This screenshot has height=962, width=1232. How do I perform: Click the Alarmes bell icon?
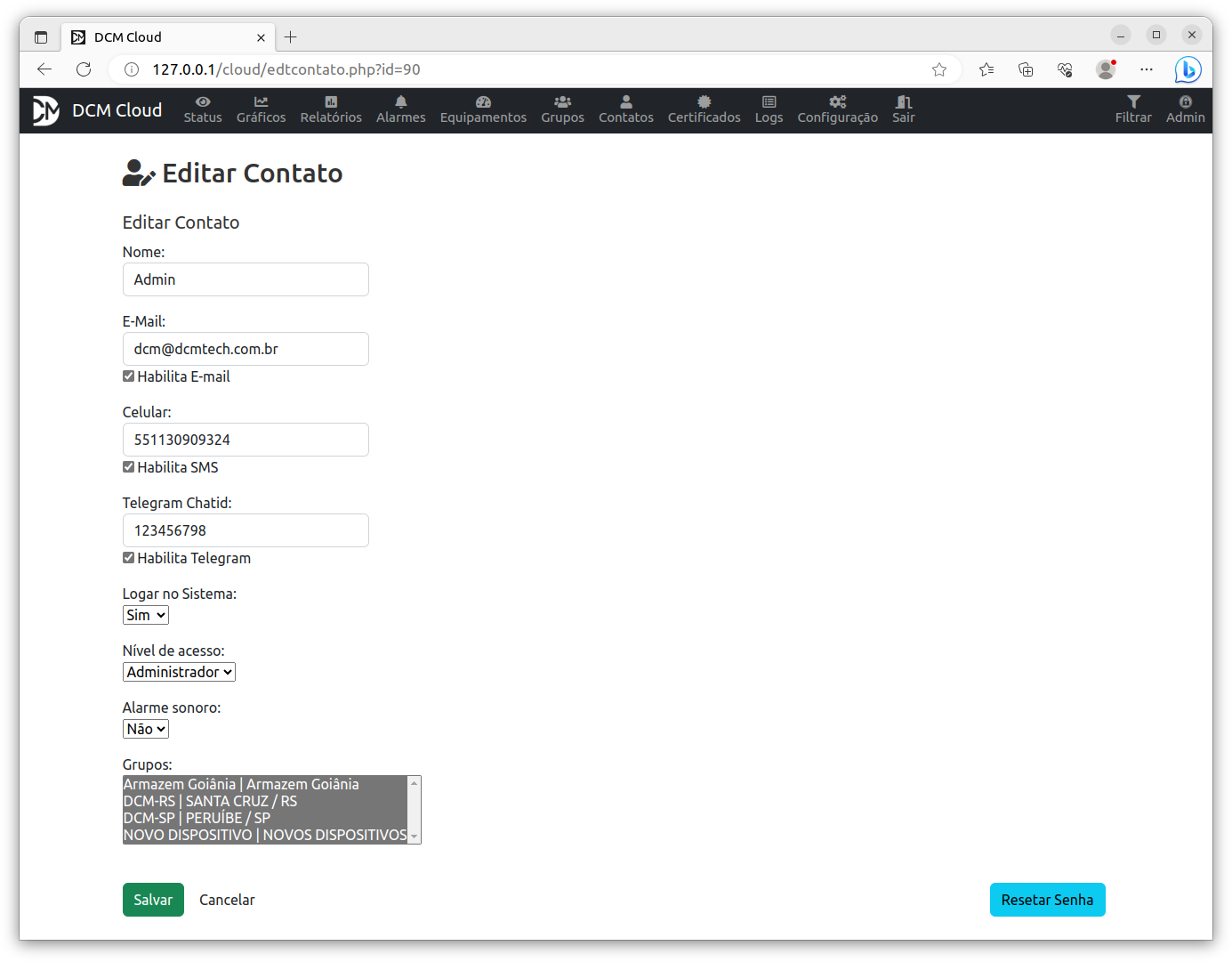tap(400, 101)
